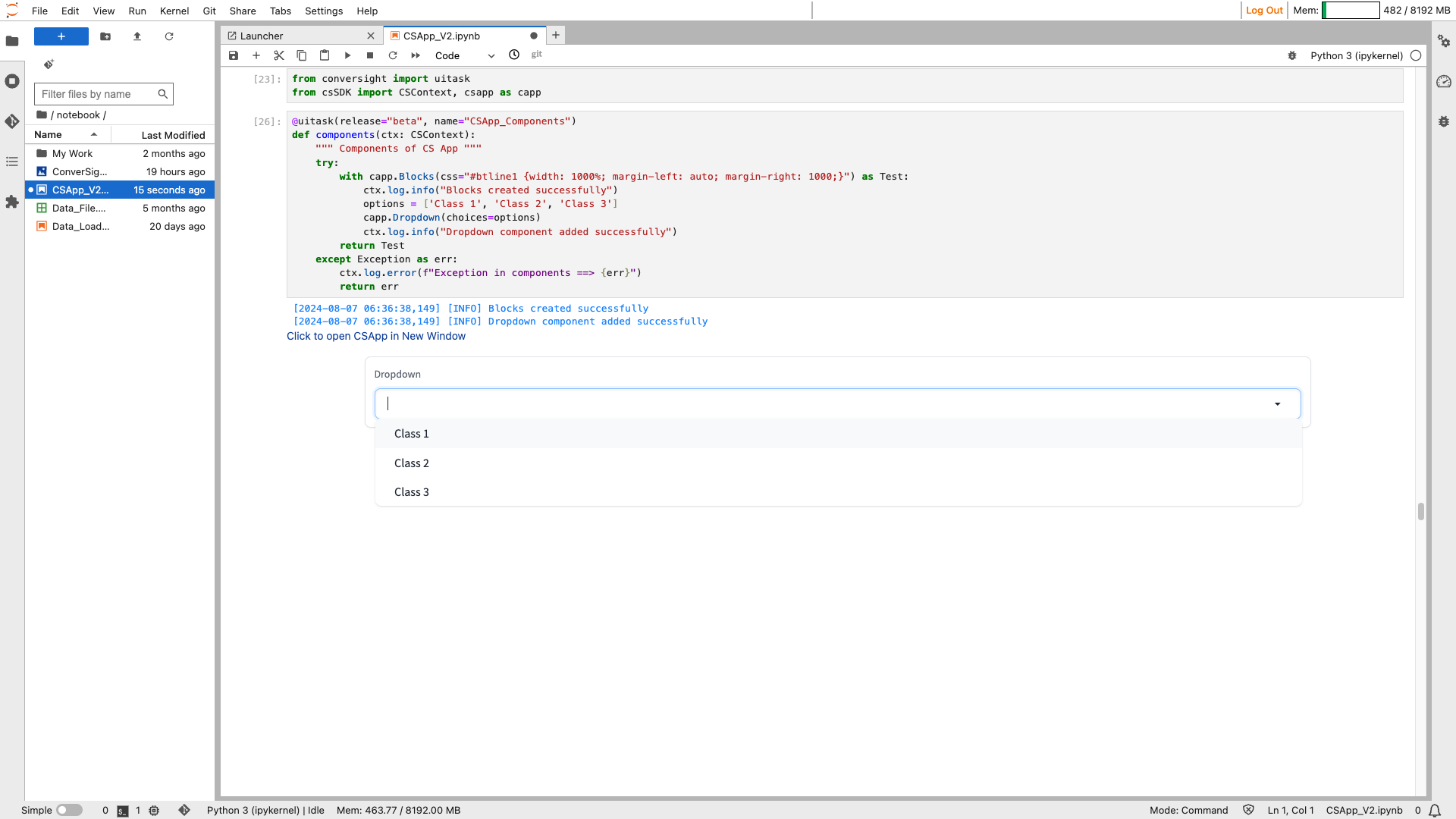Refresh the file browser list
Image resolution: width=1456 pixels, height=819 pixels.
[169, 36]
